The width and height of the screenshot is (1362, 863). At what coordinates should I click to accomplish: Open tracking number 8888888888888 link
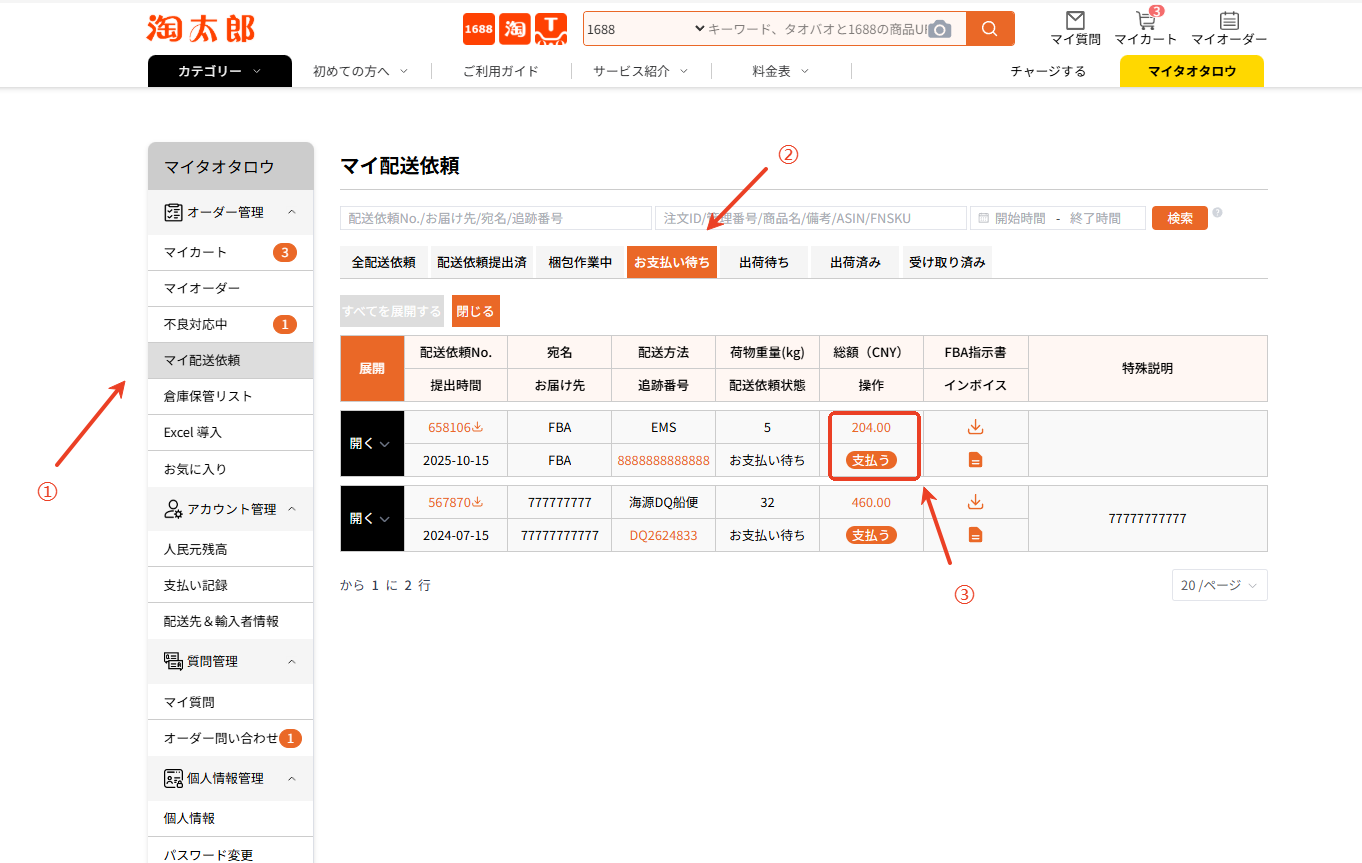click(664, 460)
